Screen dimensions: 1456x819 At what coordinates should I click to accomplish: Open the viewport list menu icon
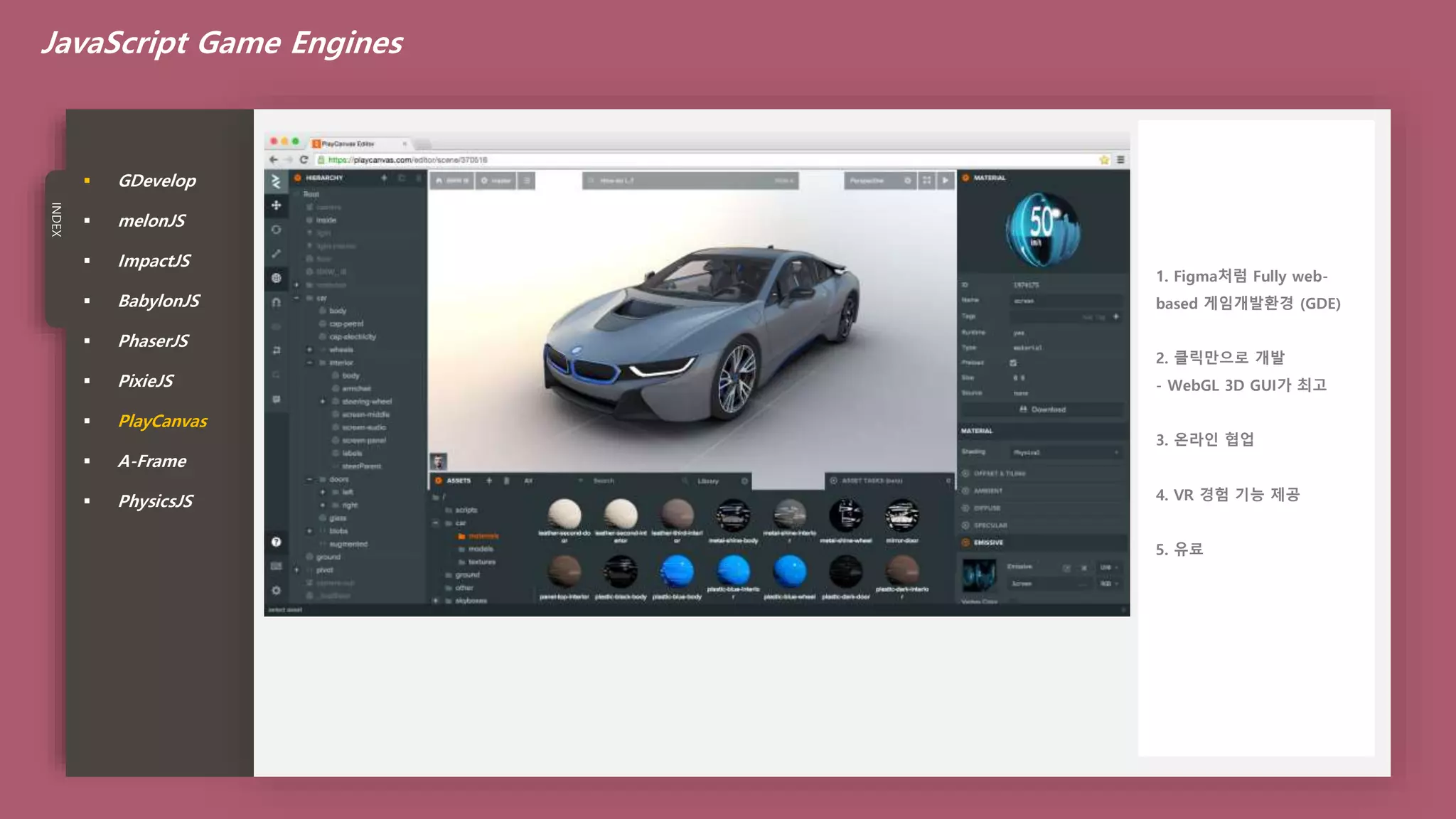527,181
